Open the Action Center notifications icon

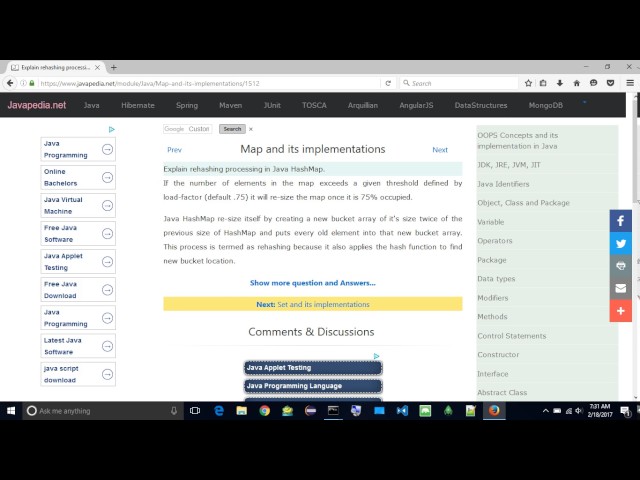point(625,411)
